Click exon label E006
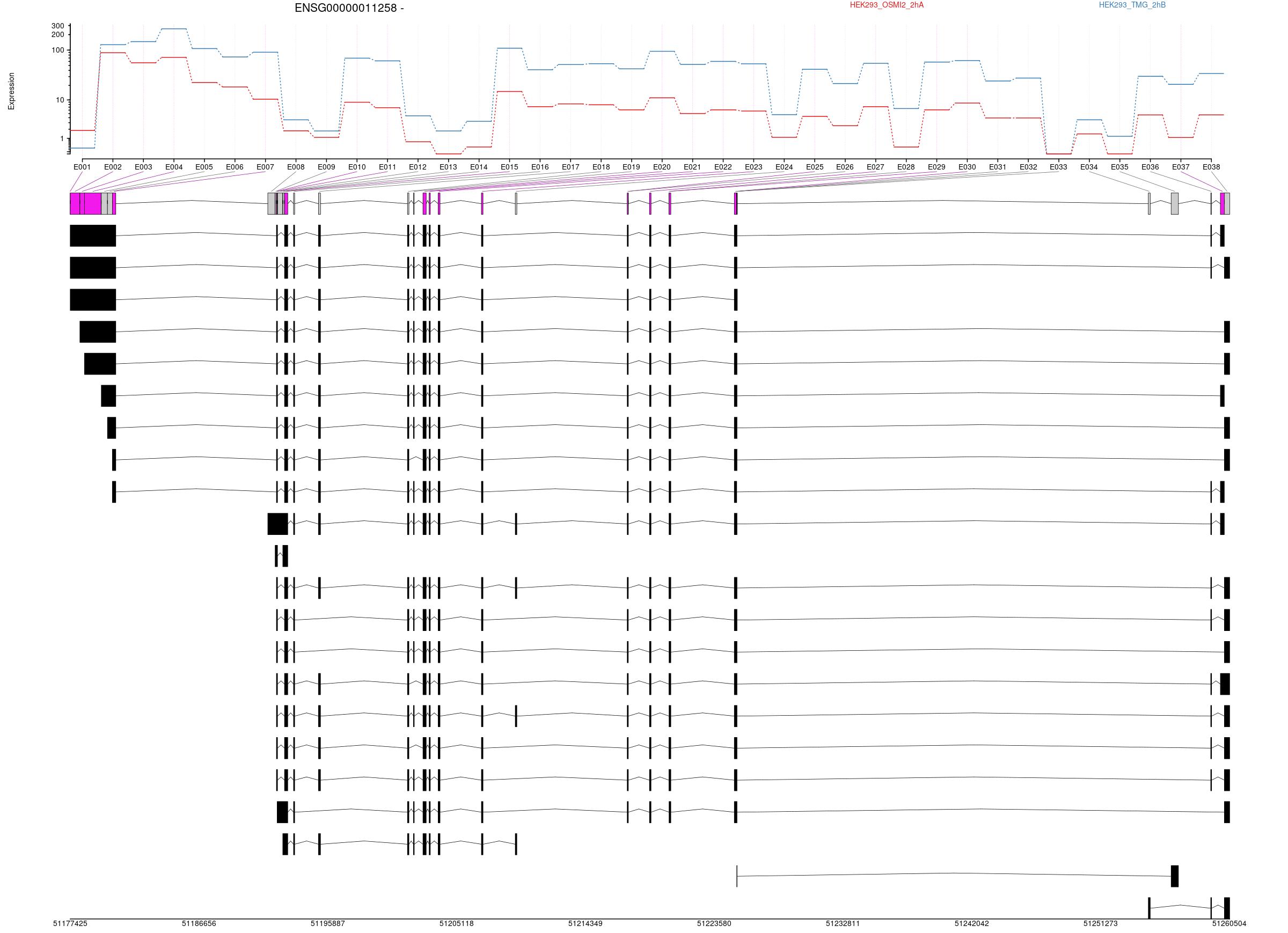 click(x=235, y=167)
